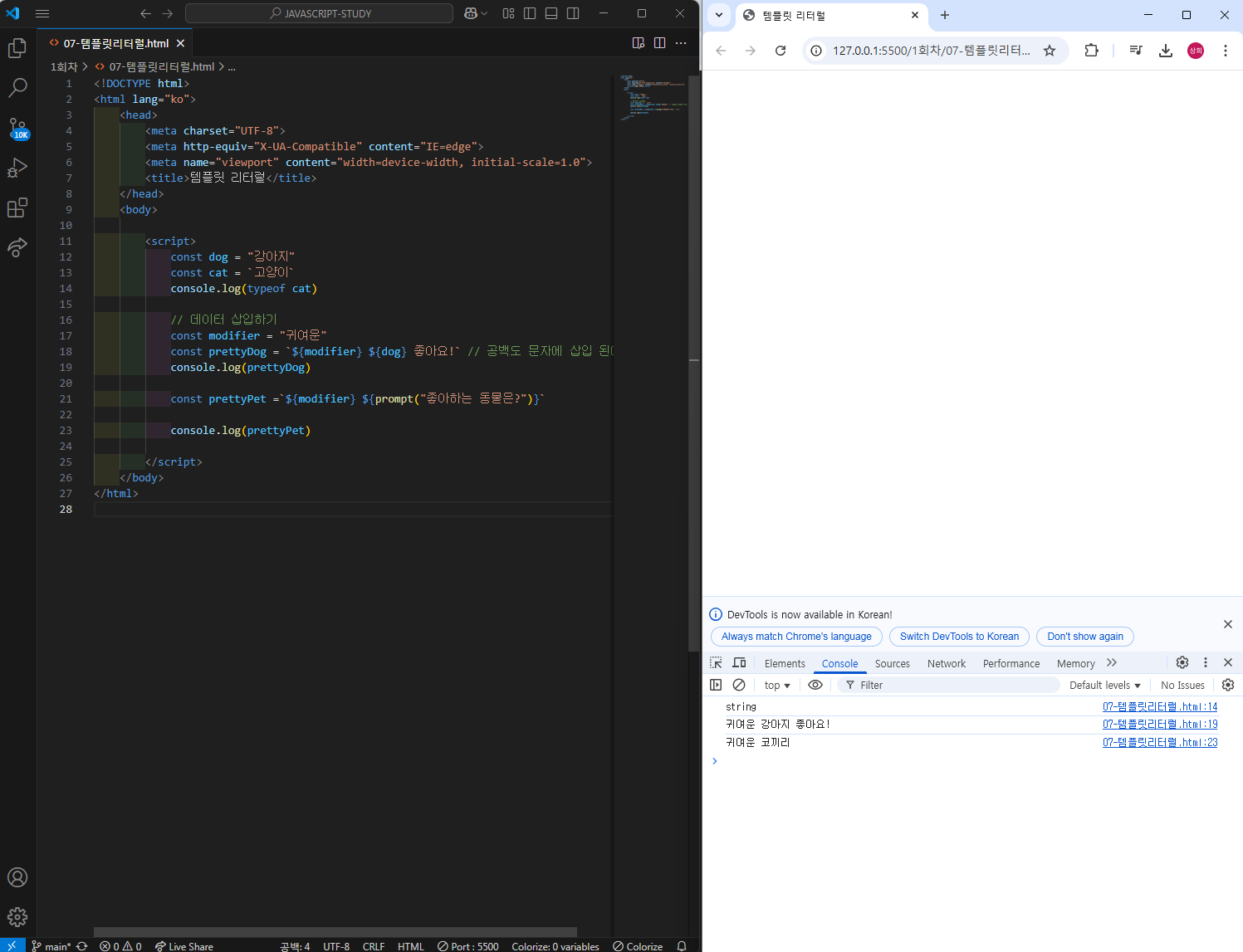Show more DevTools tabs with chevrons

[x=1112, y=662]
